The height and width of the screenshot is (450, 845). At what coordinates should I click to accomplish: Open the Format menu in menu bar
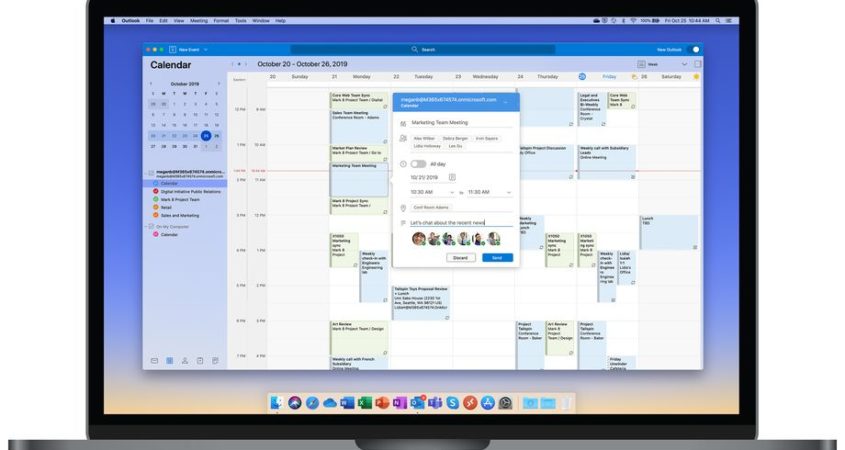(219, 20)
